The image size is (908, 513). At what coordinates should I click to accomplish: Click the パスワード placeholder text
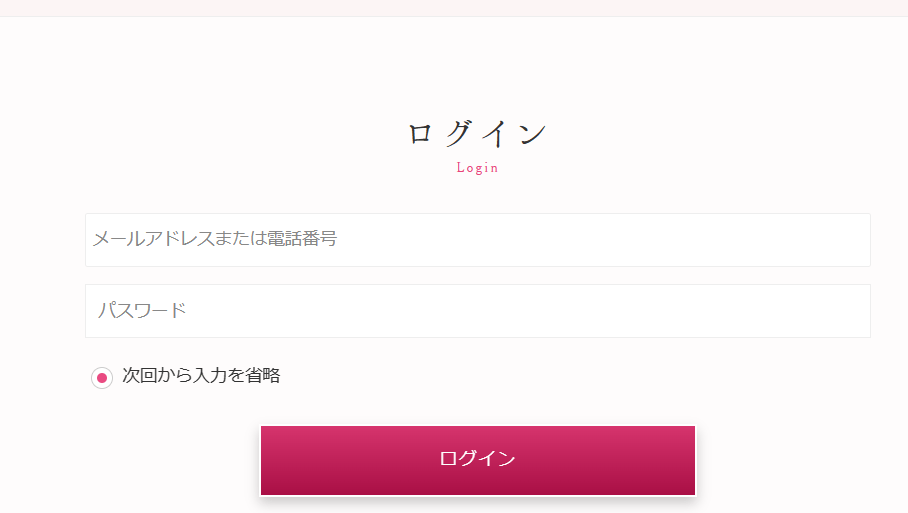(142, 310)
